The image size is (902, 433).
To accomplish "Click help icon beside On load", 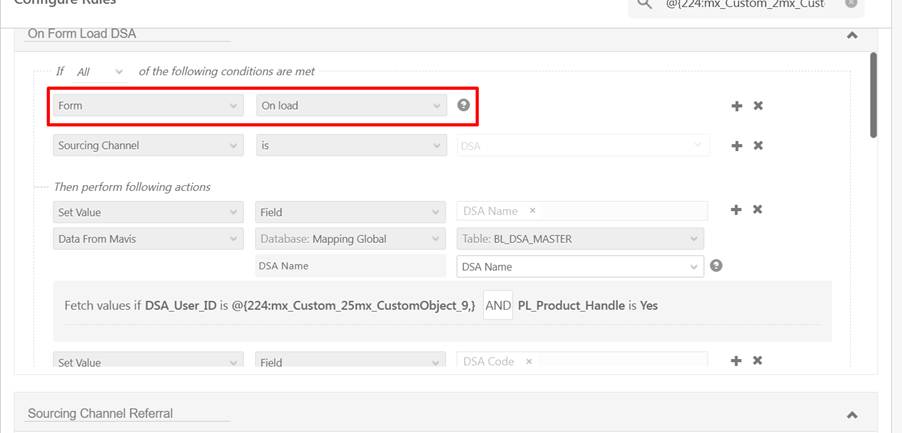I will pyautogui.click(x=463, y=105).
